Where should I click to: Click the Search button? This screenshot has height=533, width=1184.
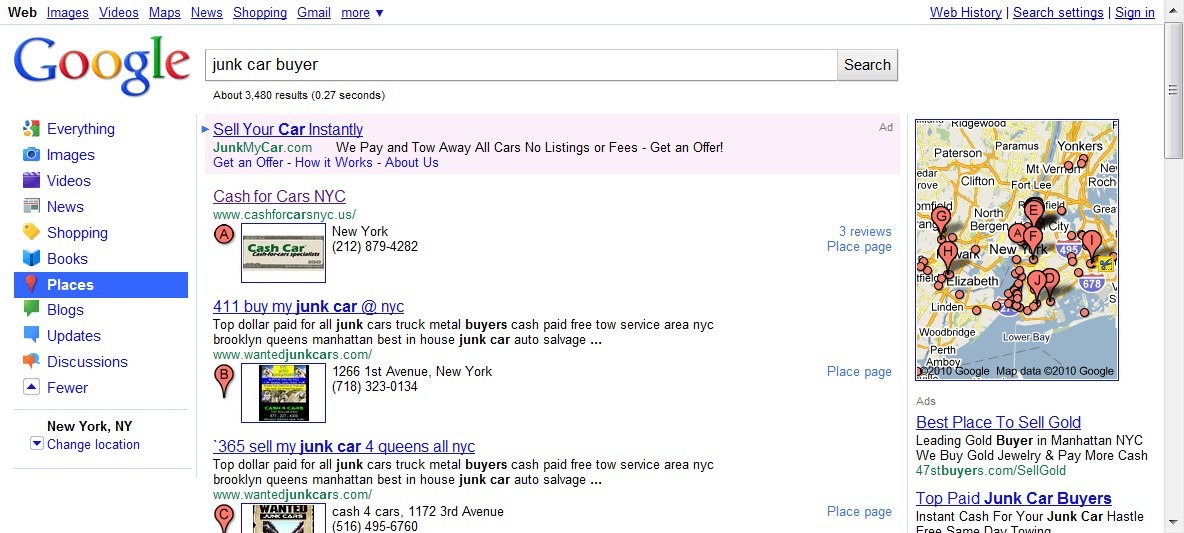pos(867,65)
